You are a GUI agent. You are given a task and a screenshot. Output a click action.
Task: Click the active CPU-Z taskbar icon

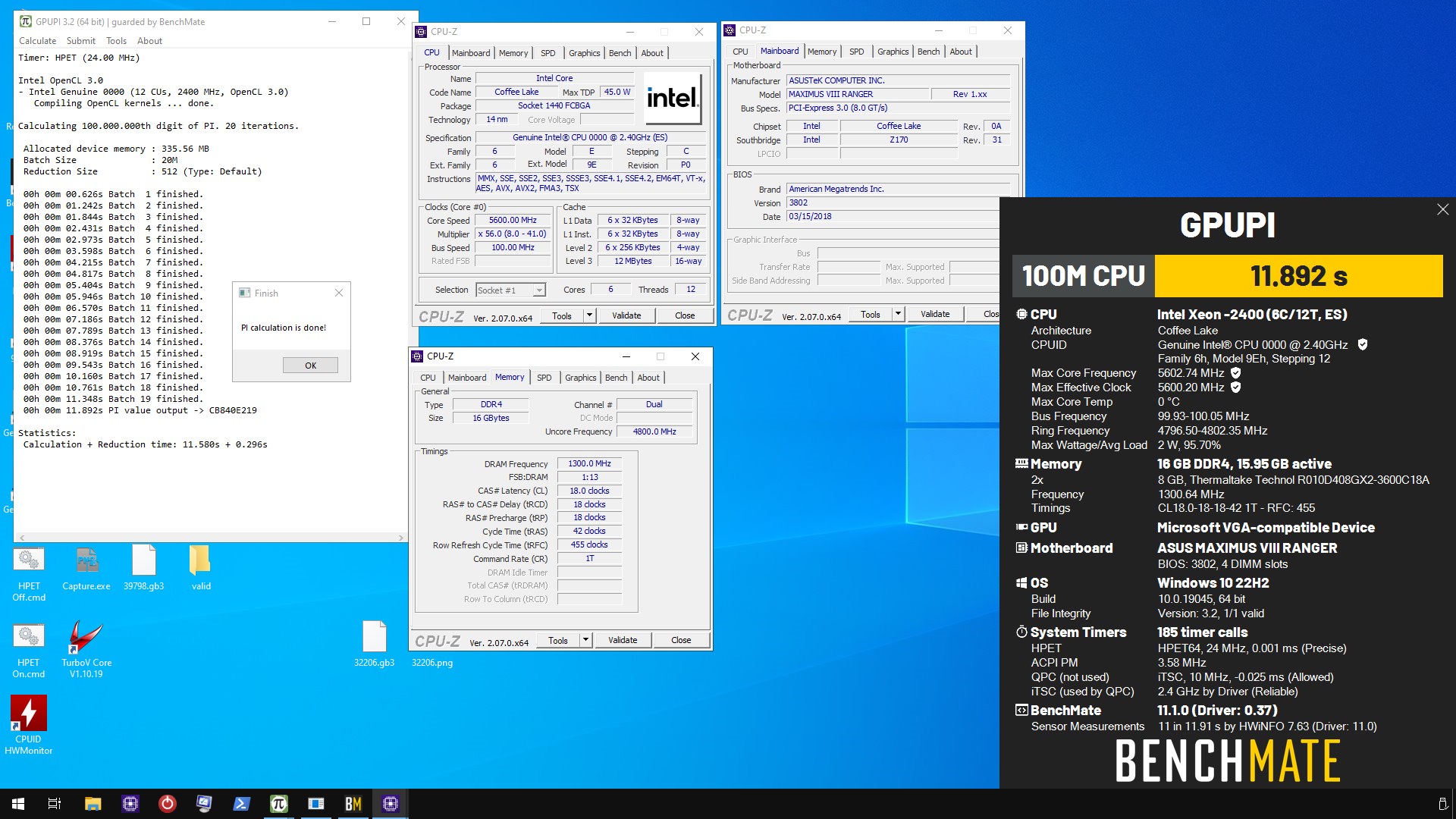pos(391,804)
